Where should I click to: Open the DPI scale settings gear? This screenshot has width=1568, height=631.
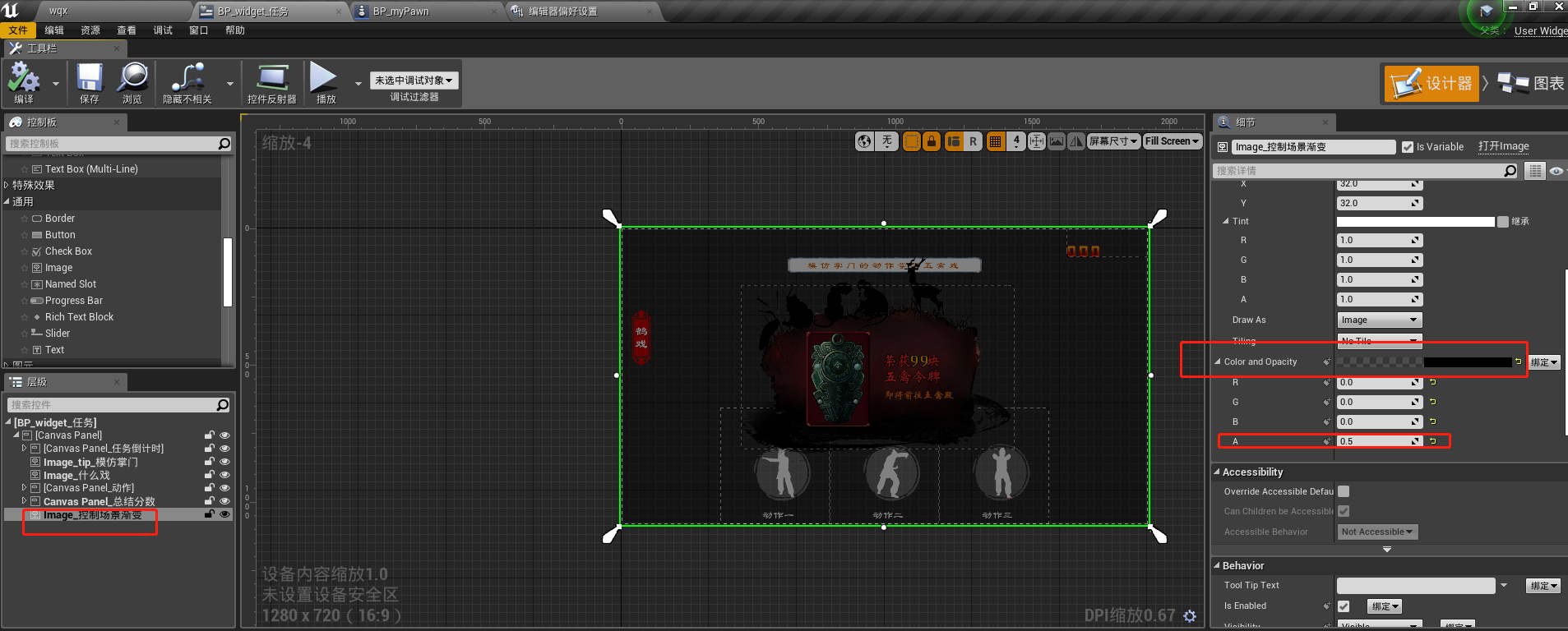point(1190,615)
